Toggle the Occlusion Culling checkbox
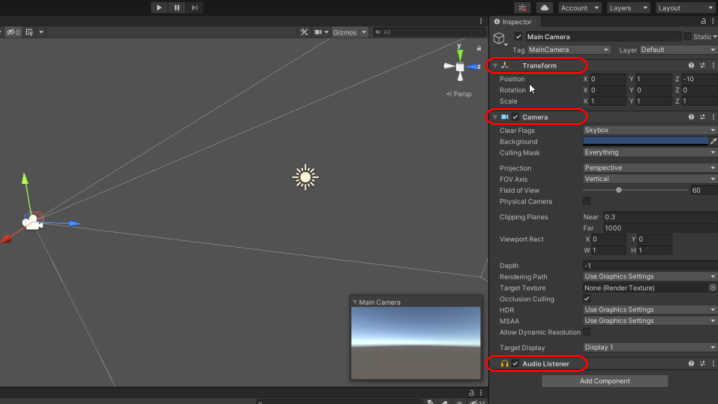The image size is (718, 404). [x=587, y=299]
